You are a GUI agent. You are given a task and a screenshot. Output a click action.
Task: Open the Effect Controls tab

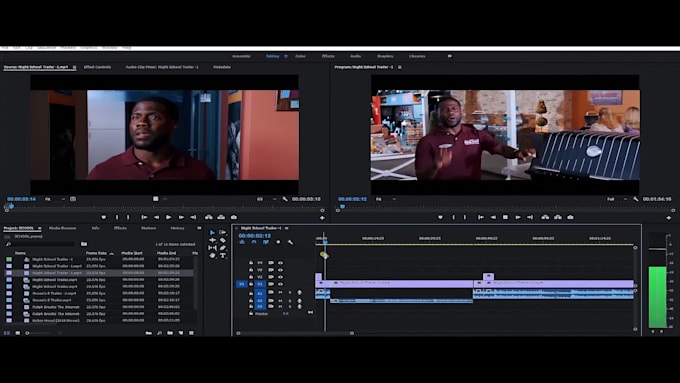pos(98,67)
